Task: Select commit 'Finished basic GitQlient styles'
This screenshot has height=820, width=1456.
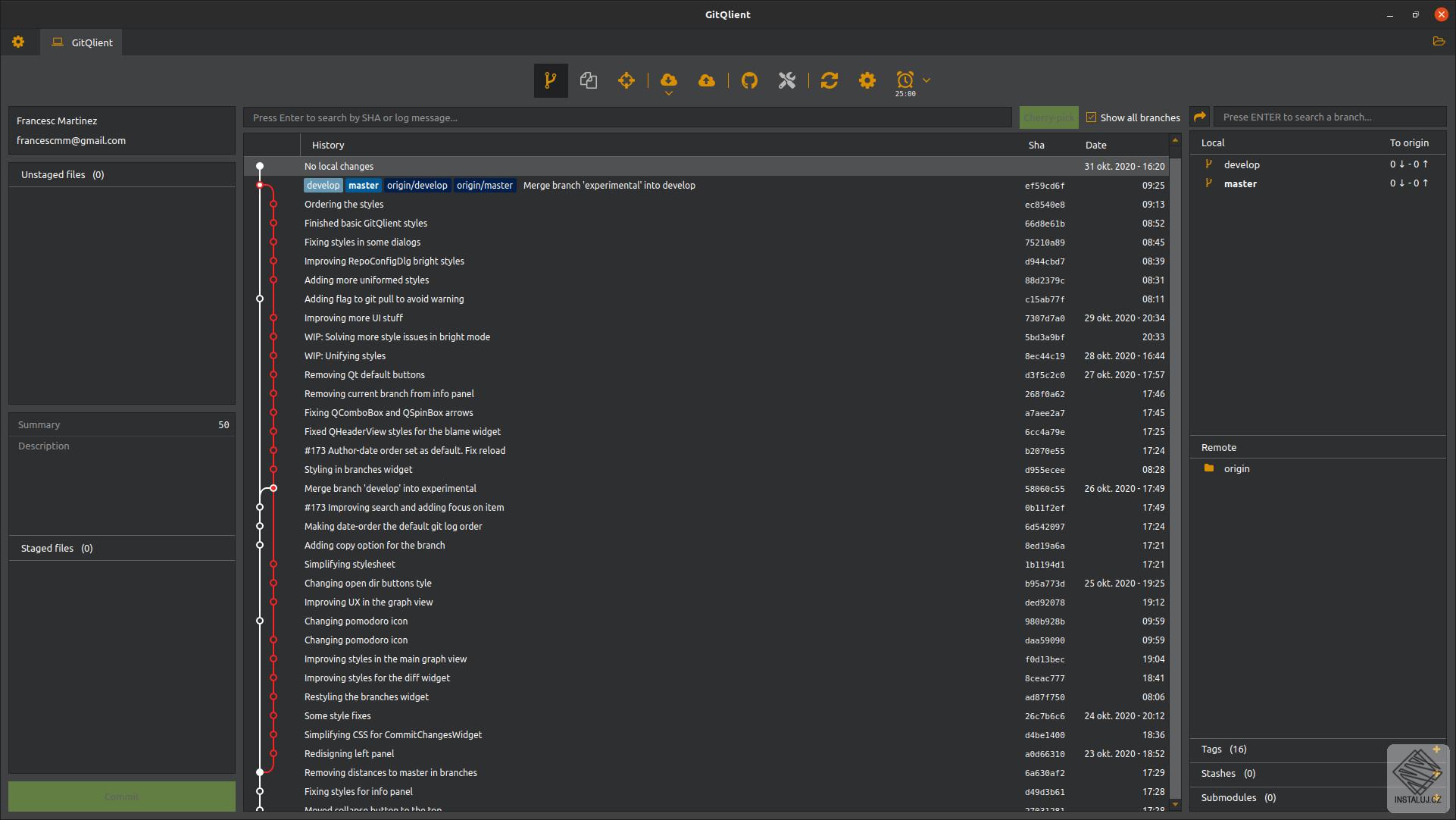Action: click(x=706, y=223)
